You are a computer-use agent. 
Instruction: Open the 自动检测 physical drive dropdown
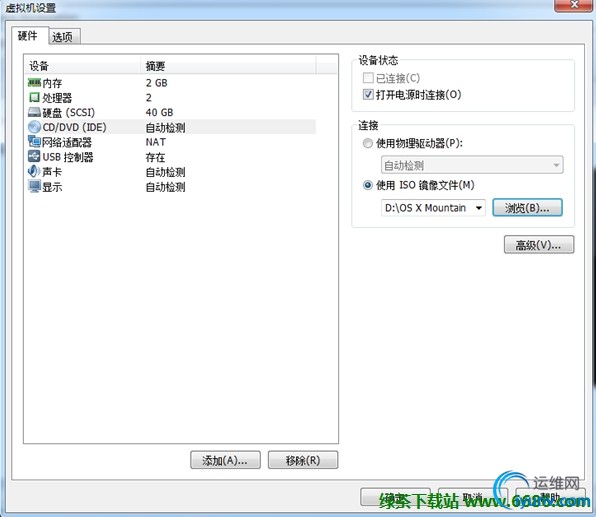tap(472, 165)
